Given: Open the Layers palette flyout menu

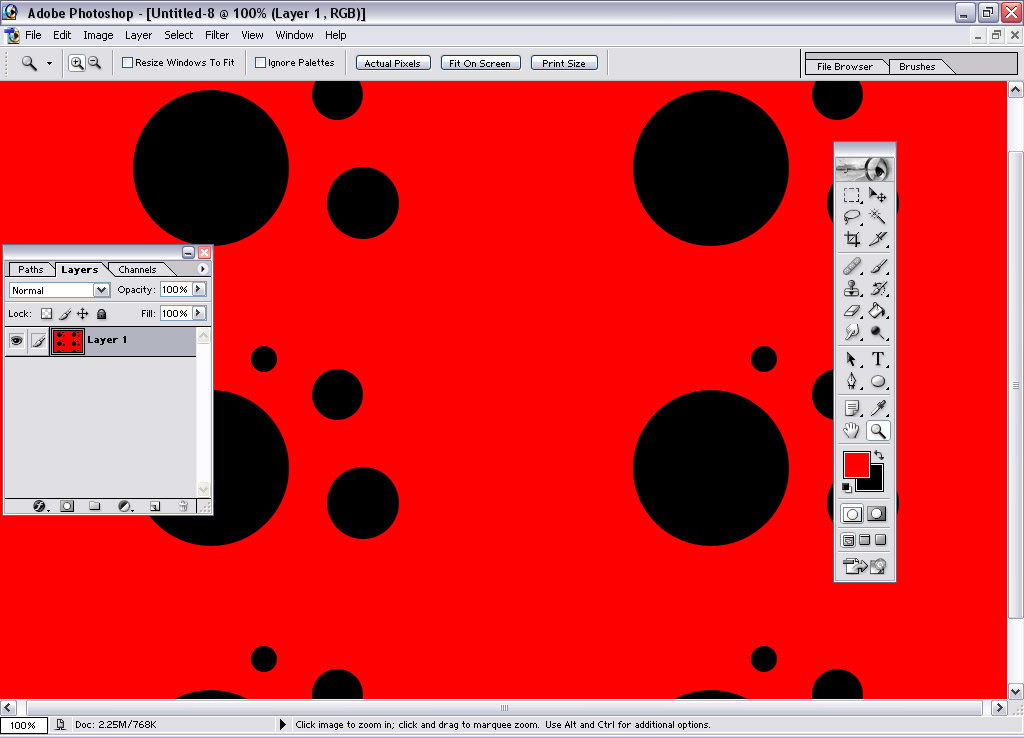Looking at the screenshot, I should coord(202,268).
